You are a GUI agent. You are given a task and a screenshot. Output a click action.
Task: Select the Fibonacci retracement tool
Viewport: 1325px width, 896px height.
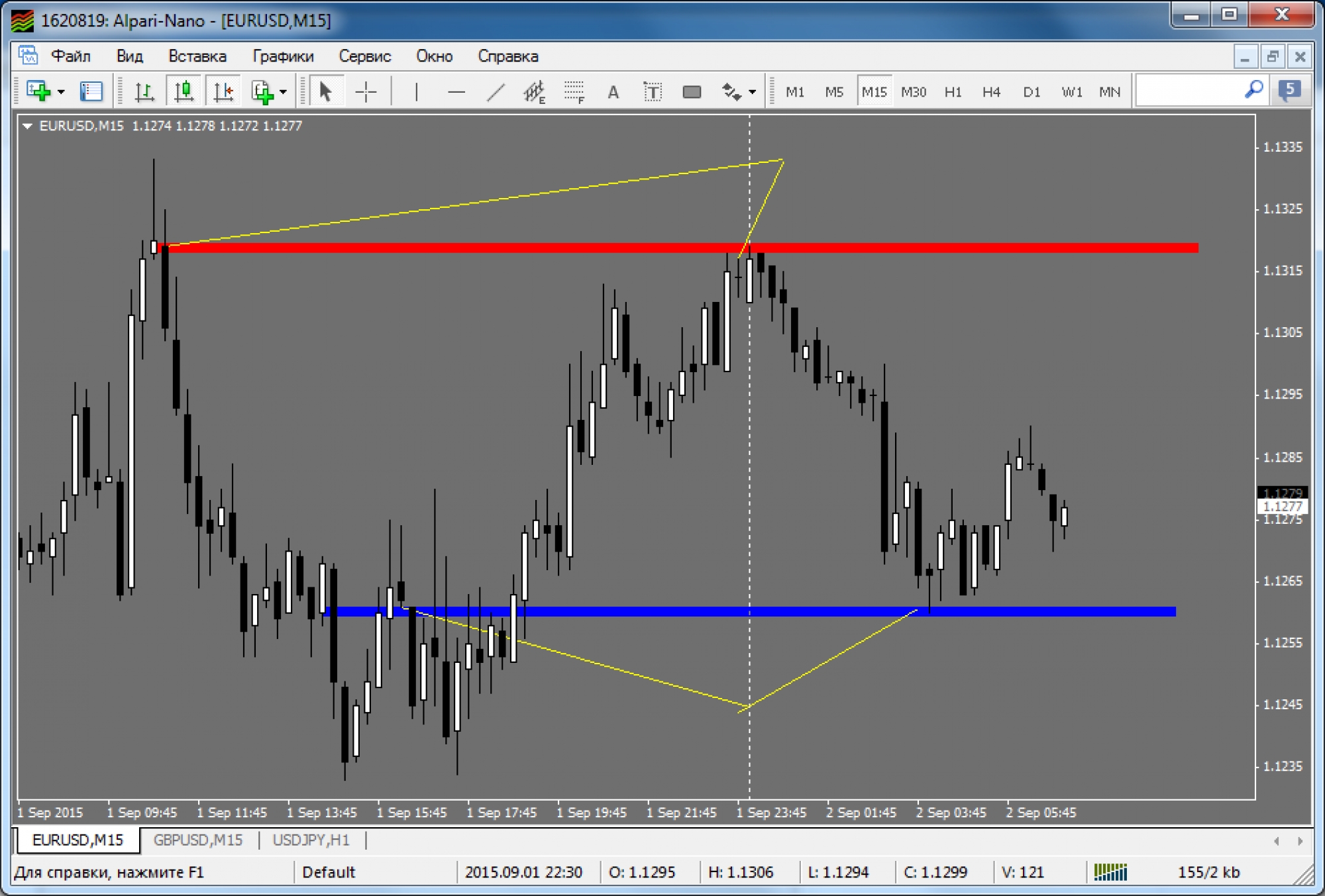click(x=574, y=91)
